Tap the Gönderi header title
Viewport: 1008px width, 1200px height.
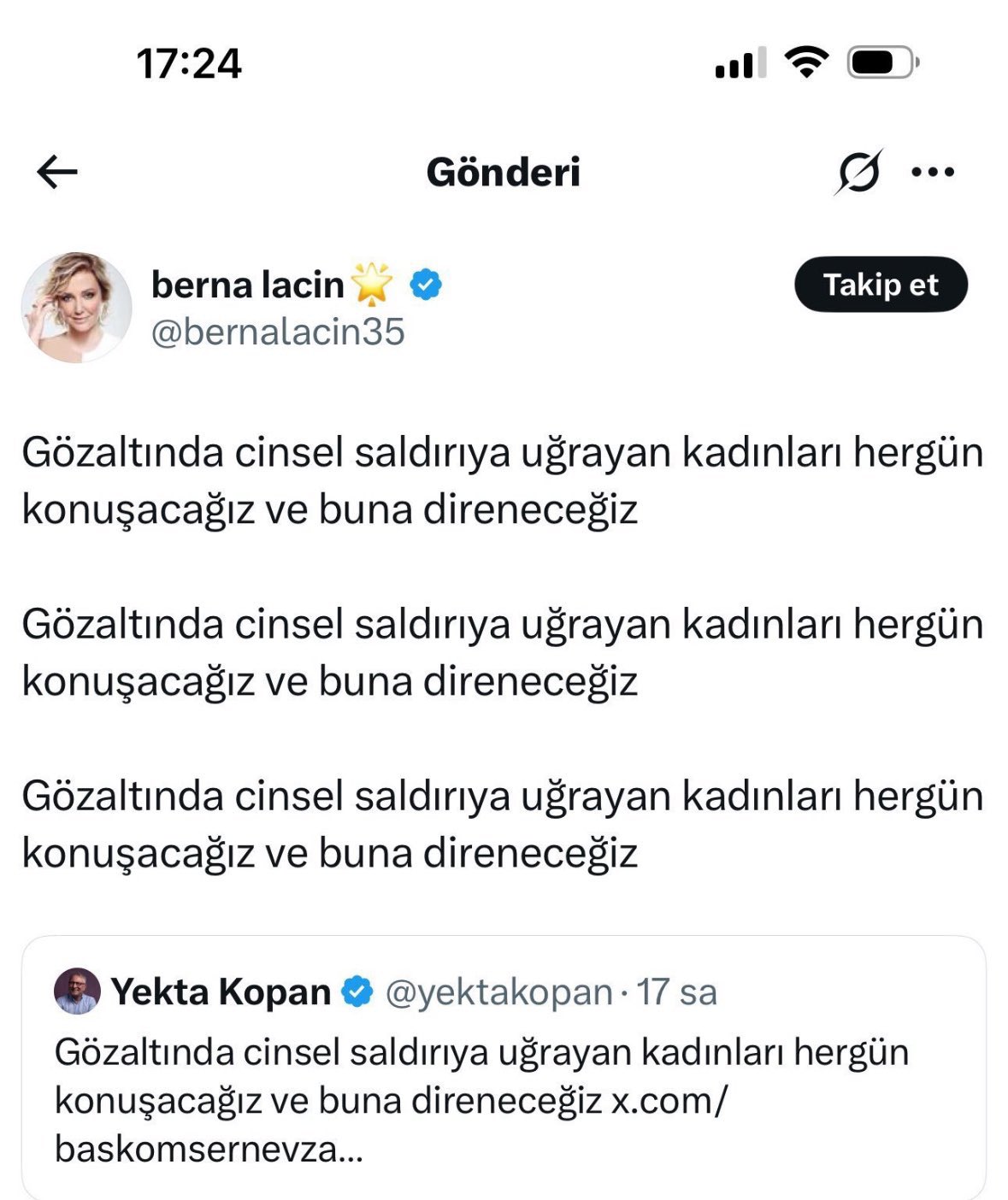[x=504, y=172]
